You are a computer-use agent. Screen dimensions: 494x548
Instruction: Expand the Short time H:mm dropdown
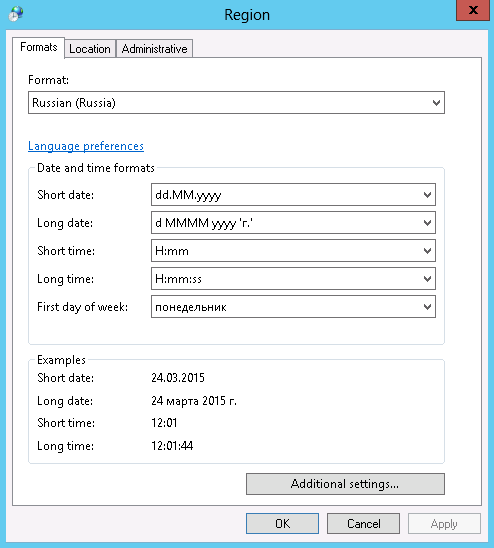tap(293, 251)
